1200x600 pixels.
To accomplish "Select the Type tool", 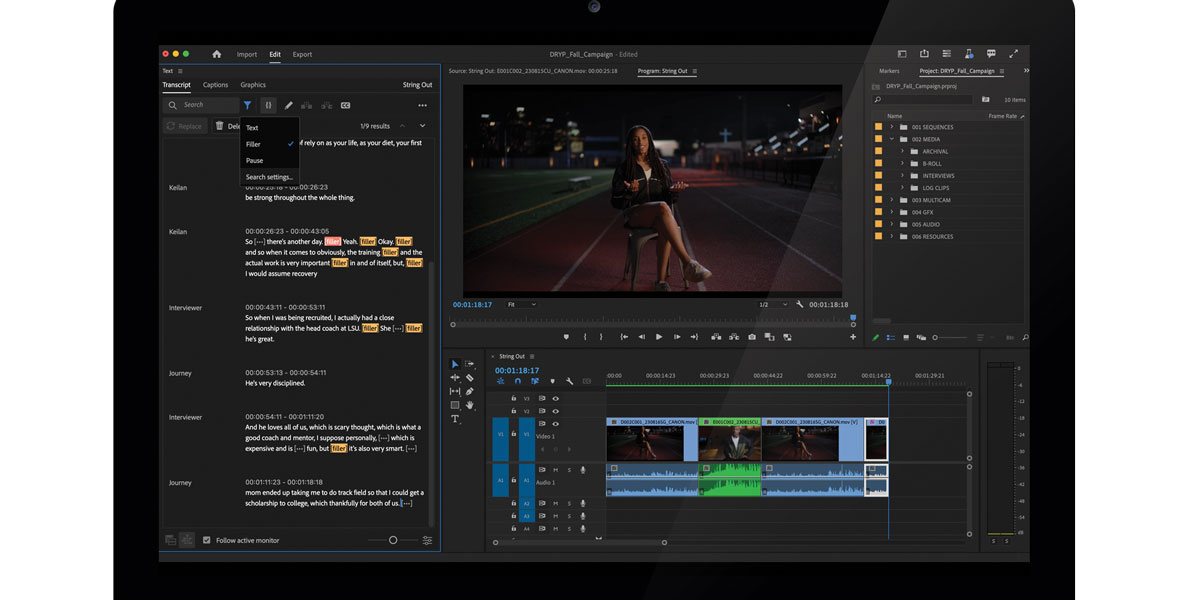I will click(455, 419).
